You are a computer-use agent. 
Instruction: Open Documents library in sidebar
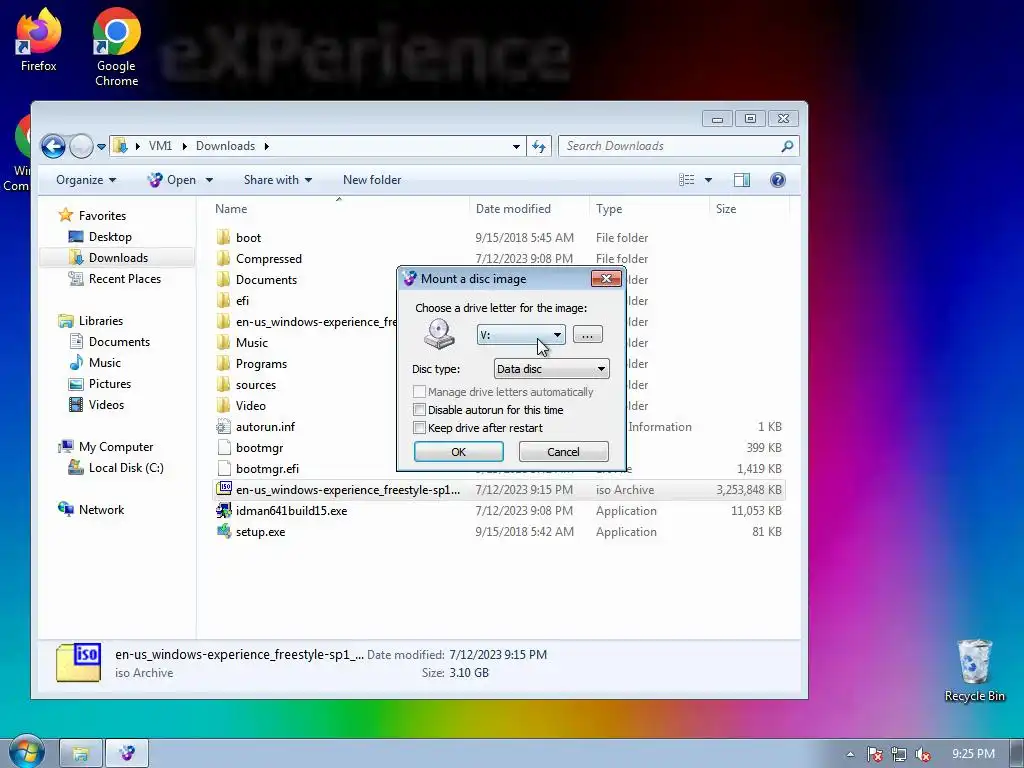pos(119,342)
